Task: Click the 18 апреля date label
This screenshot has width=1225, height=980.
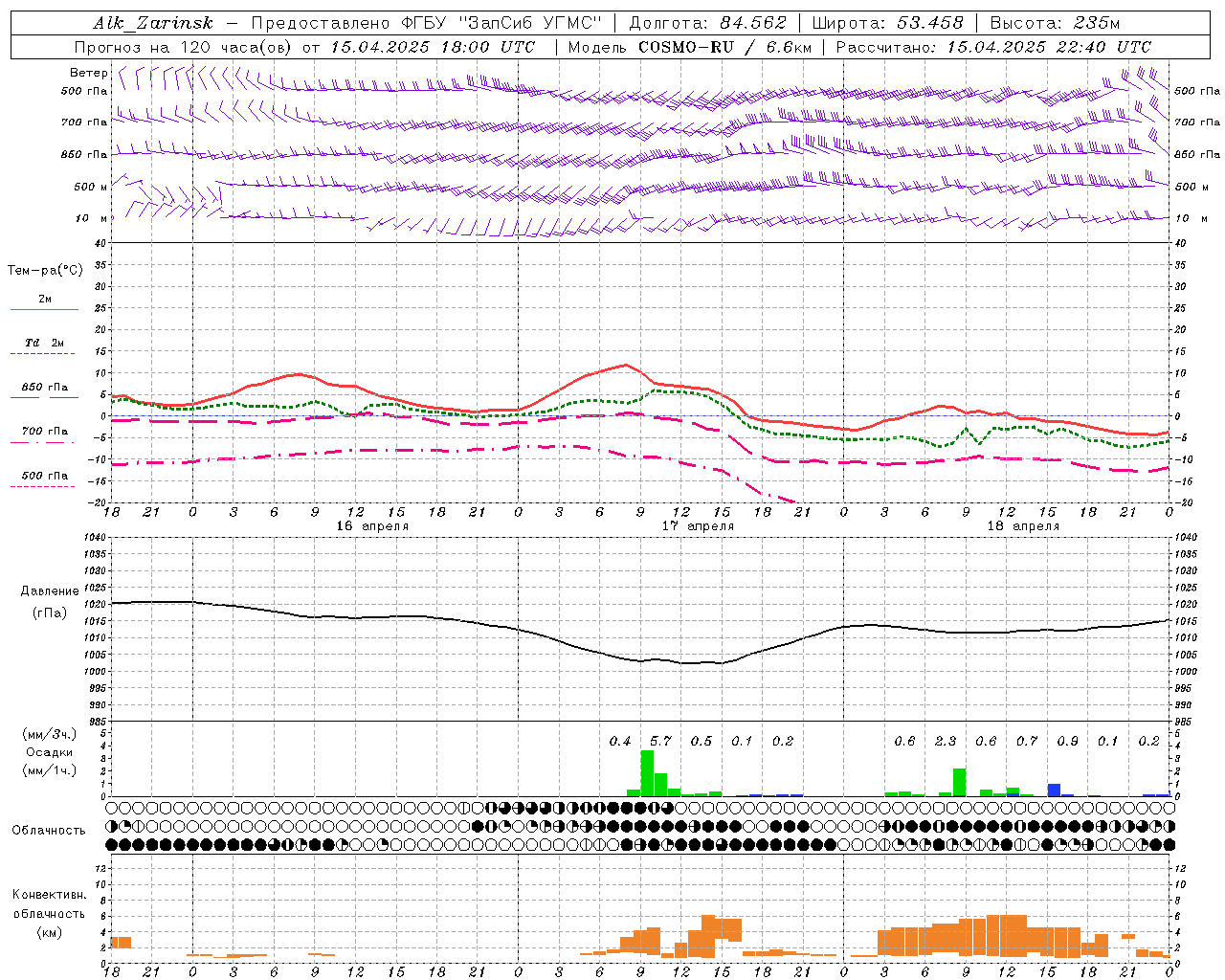Action: point(1023,526)
